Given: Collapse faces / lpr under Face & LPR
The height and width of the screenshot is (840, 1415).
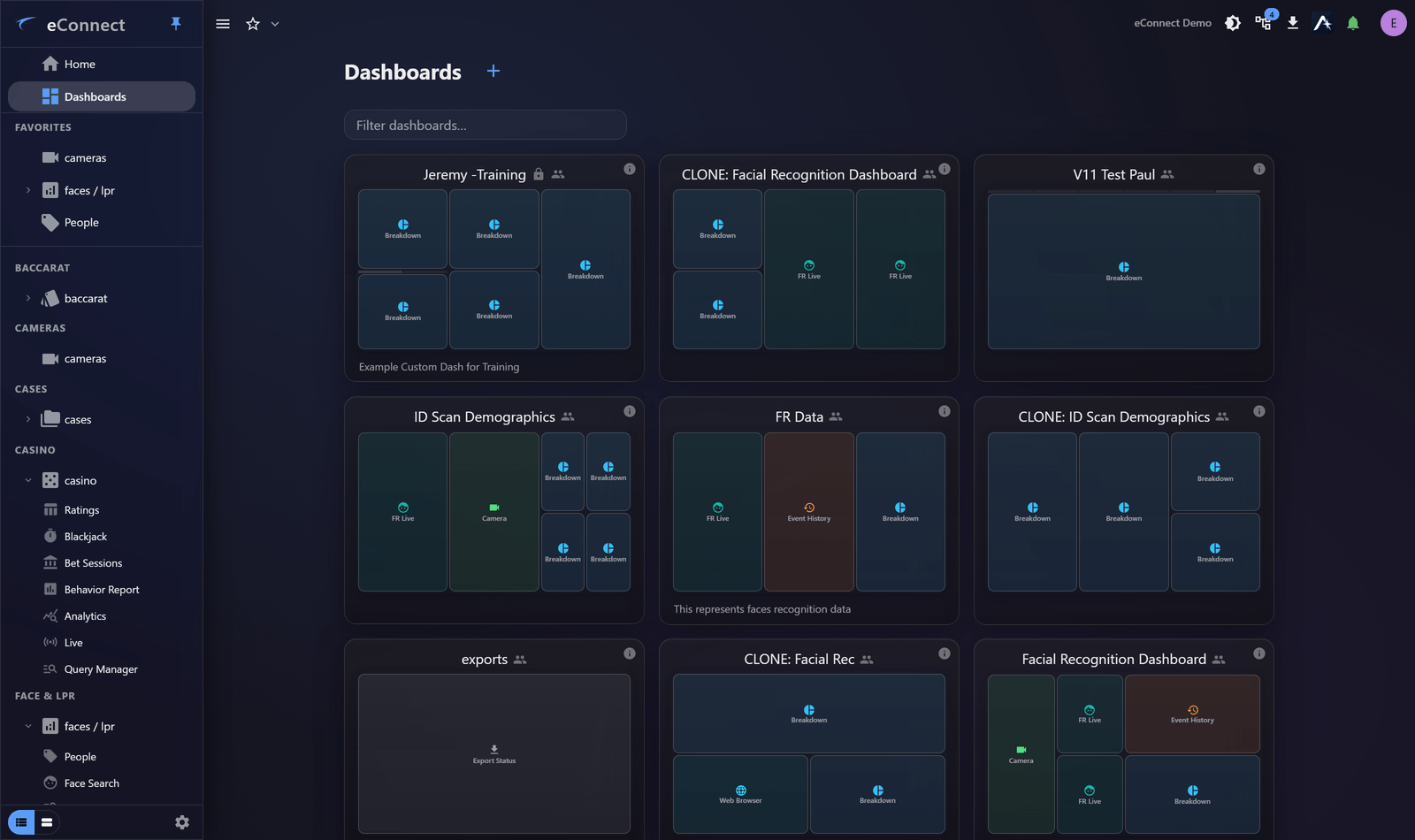Looking at the screenshot, I should 28,726.
